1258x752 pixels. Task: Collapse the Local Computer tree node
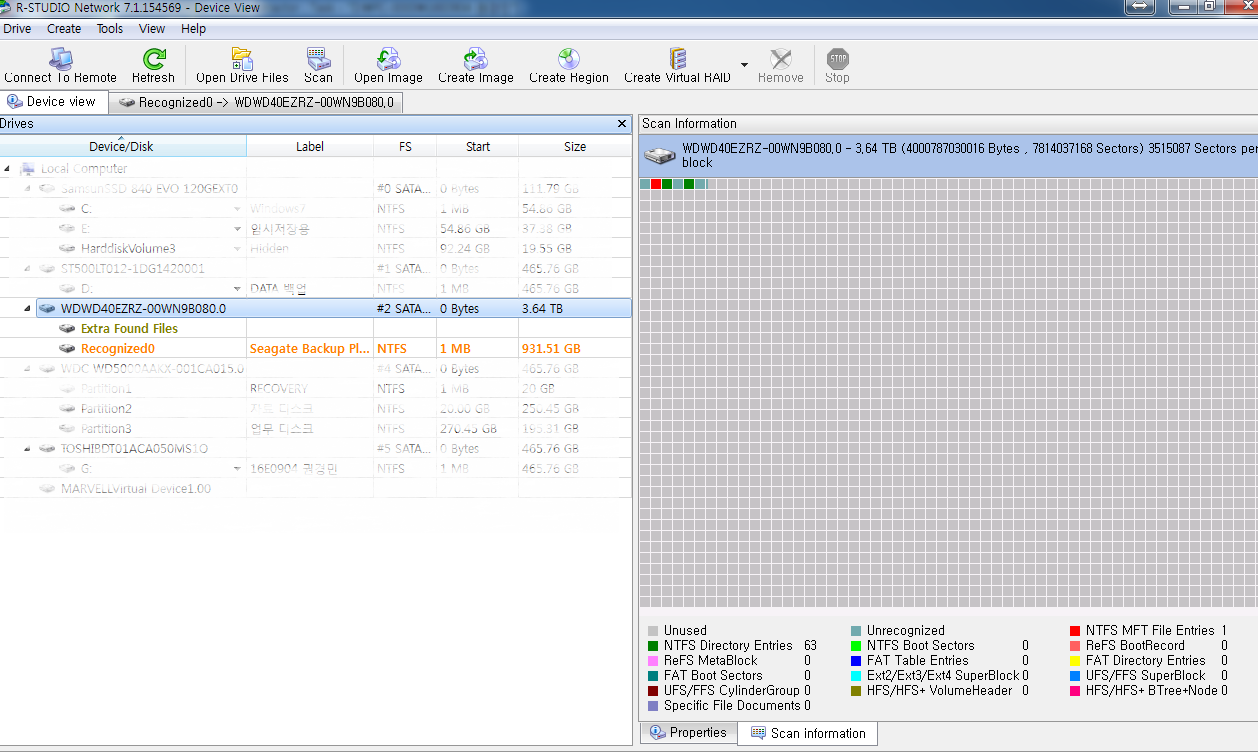pyautogui.click(x=7, y=169)
